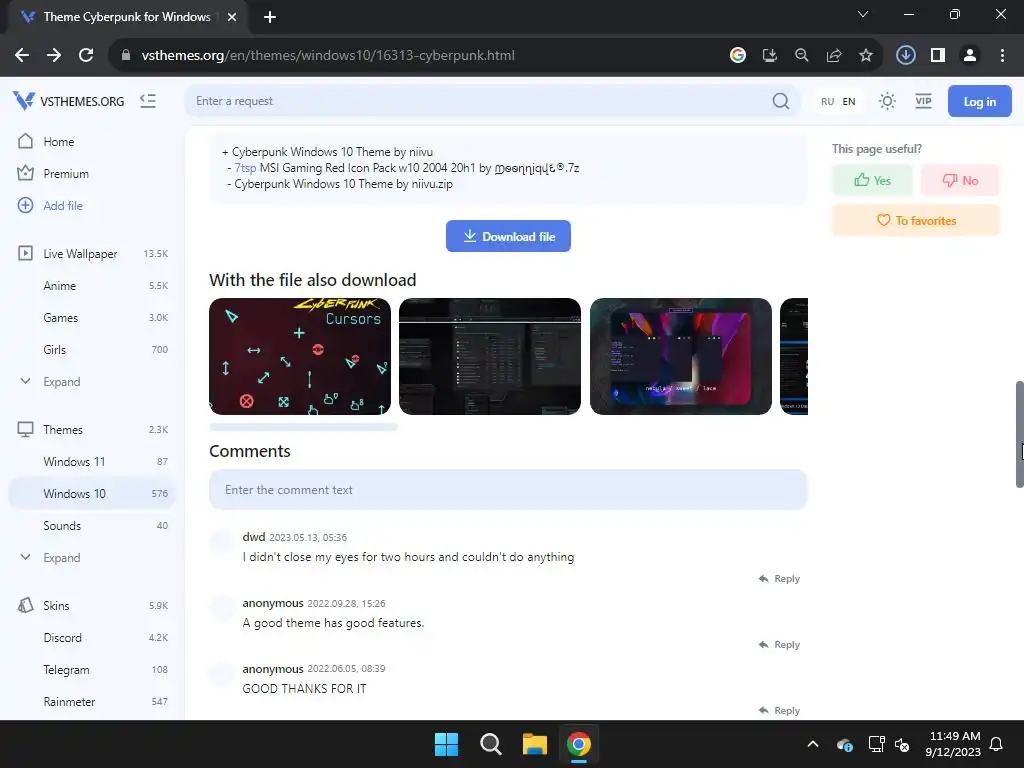Go back in browser
The image size is (1024, 768).
click(x=22, y=56)
